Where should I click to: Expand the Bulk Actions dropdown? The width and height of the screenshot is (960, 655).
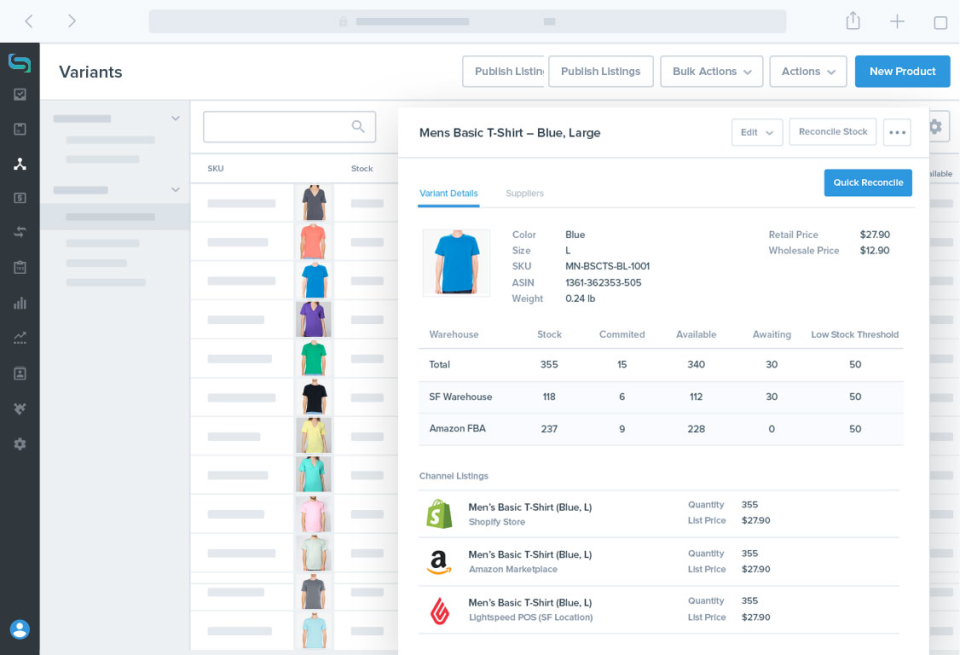[711, 71]
